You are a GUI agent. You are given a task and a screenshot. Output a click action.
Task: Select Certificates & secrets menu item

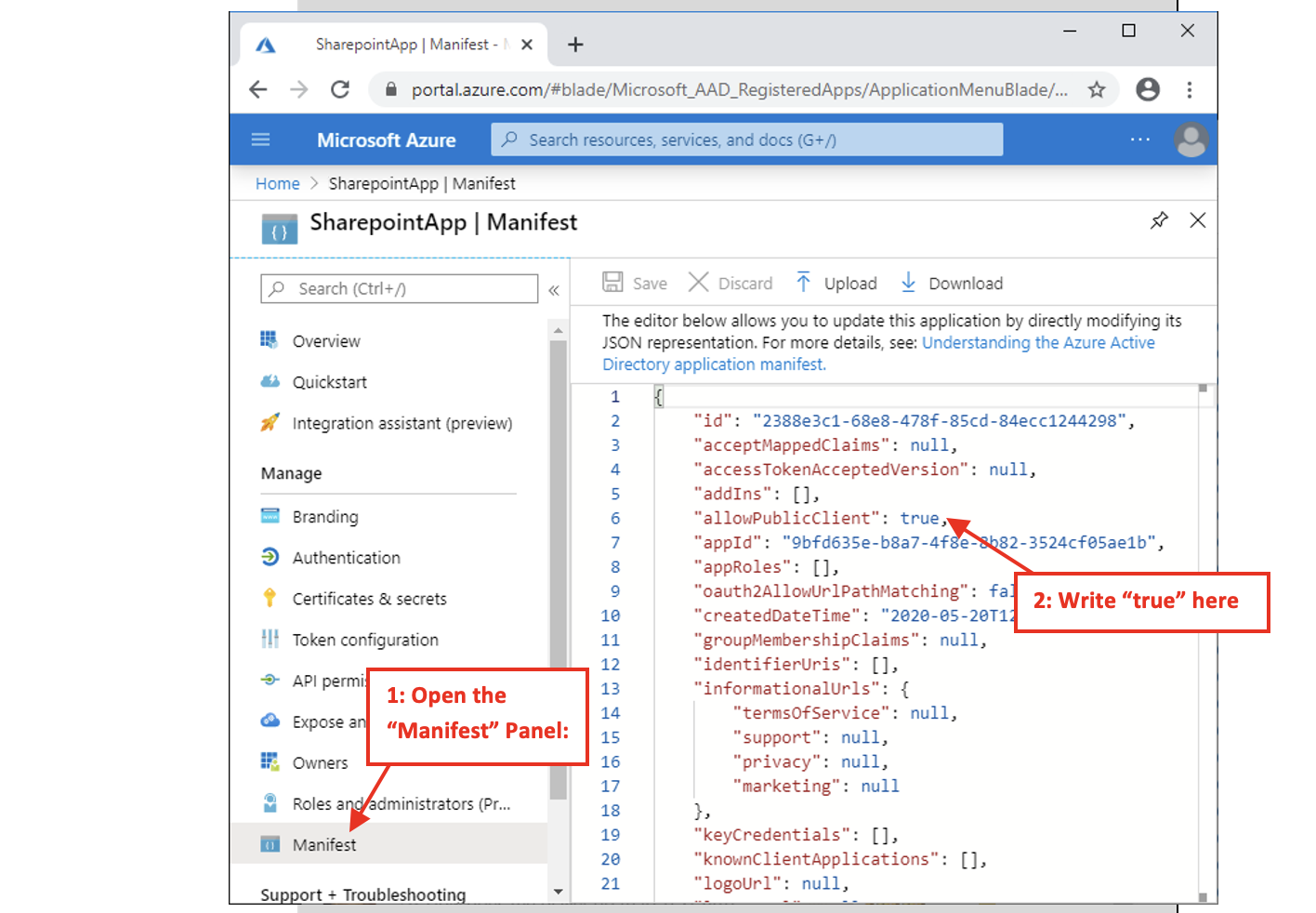point(369,599)
